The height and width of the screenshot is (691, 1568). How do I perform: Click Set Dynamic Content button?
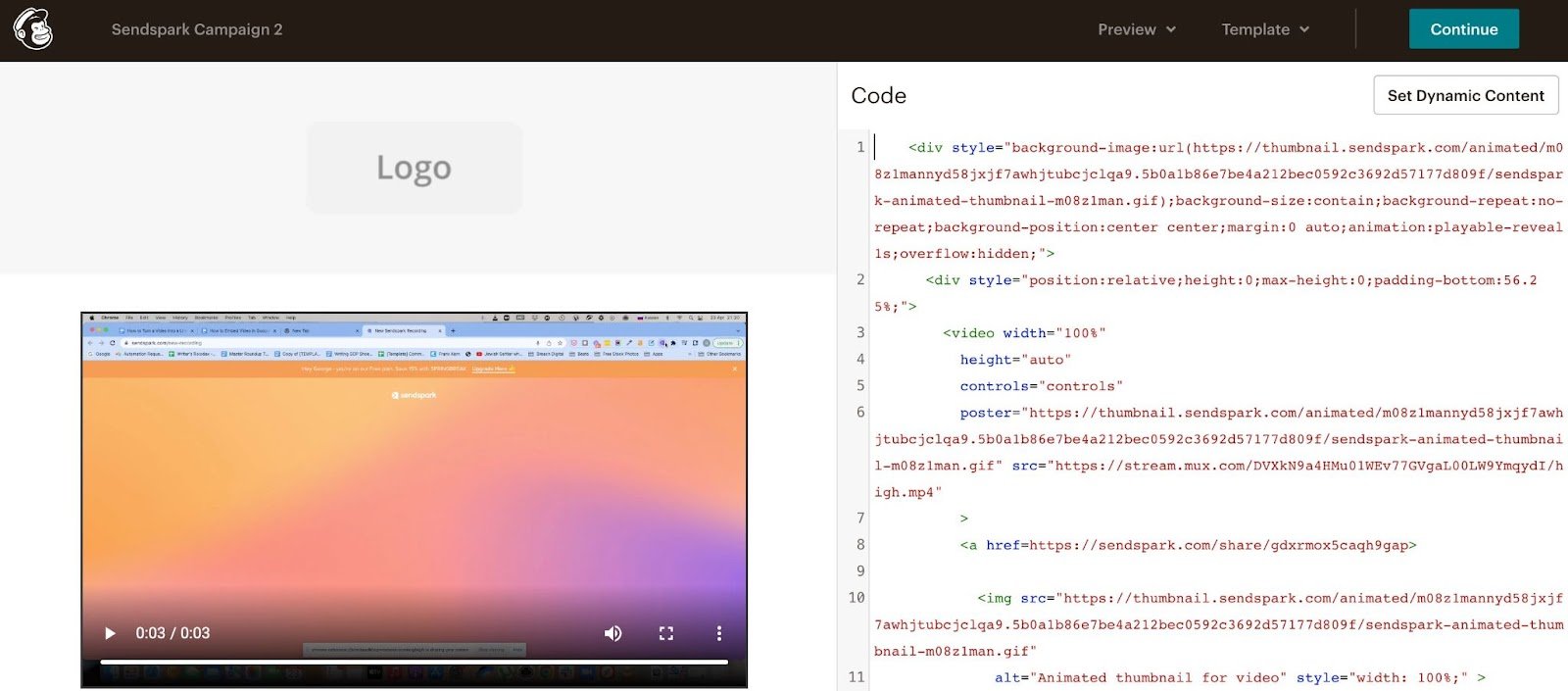(1466, 95)
